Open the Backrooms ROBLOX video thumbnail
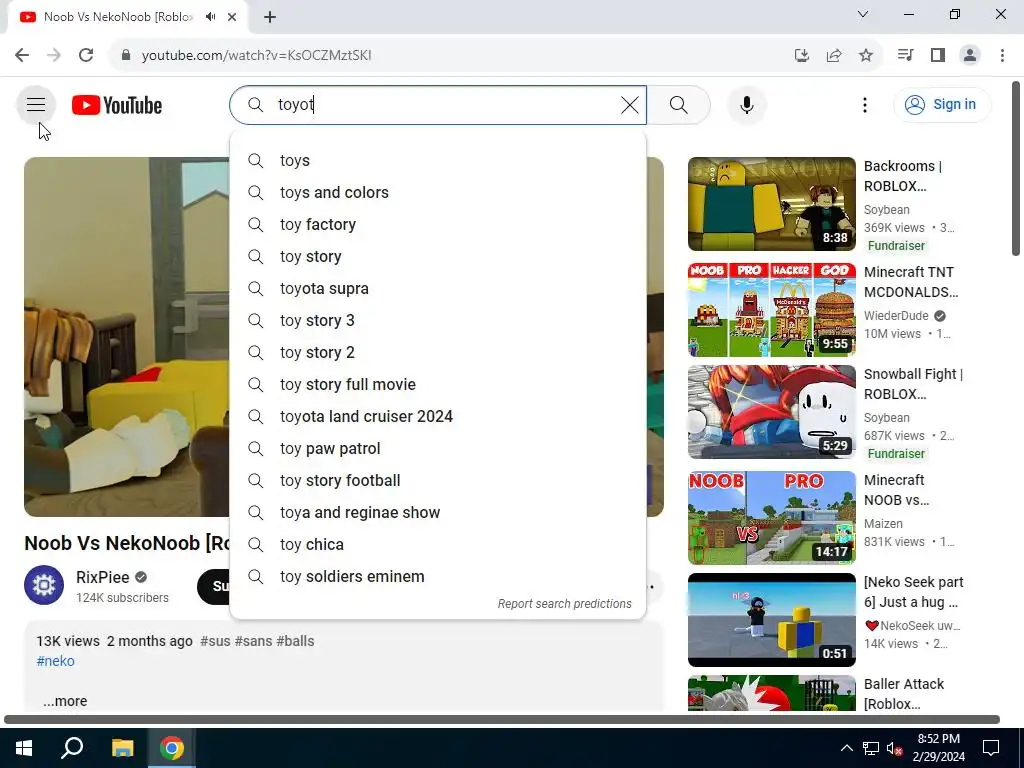Viewport: 1024px width, 768px height. pos(771,204)
